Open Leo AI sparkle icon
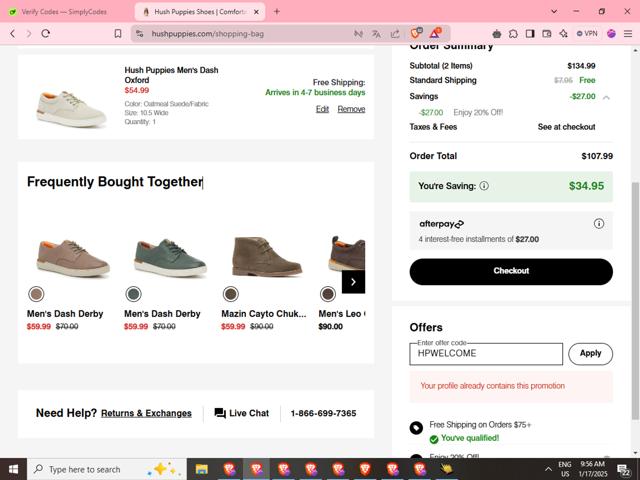Viewport: 640px width, 480px height. 564,34
